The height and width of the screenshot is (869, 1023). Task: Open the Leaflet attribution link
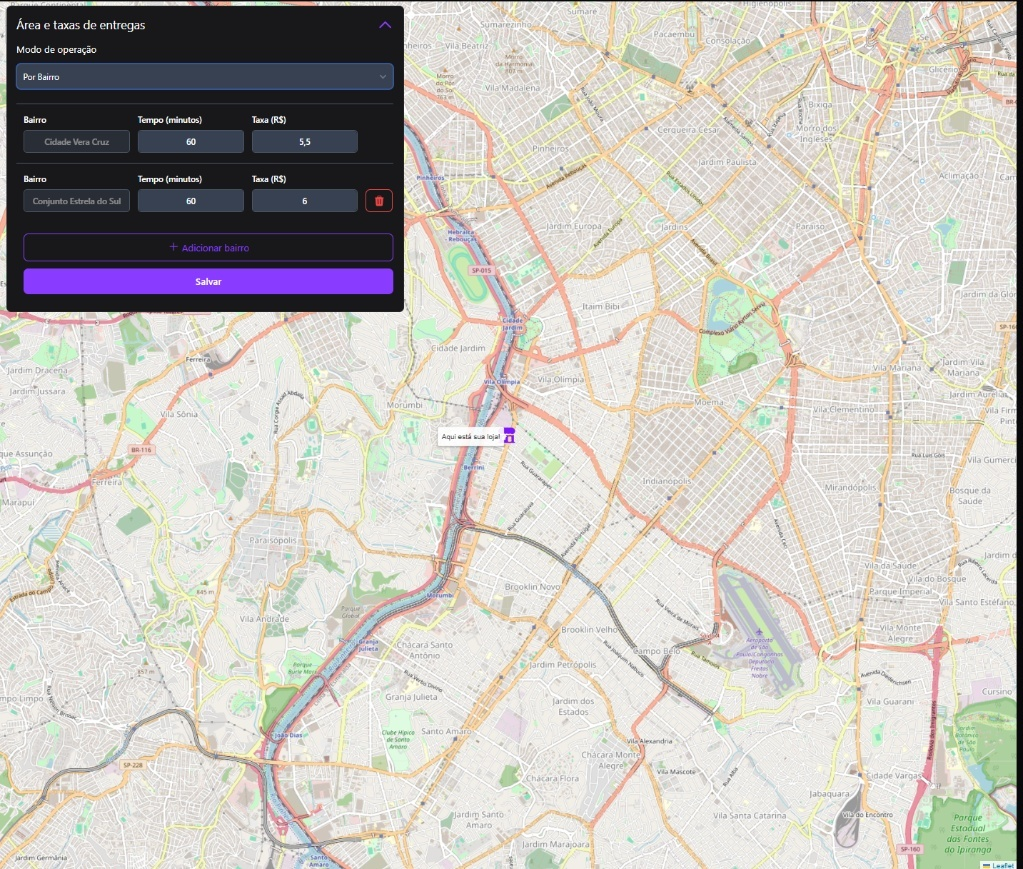tap(1003, 864)
